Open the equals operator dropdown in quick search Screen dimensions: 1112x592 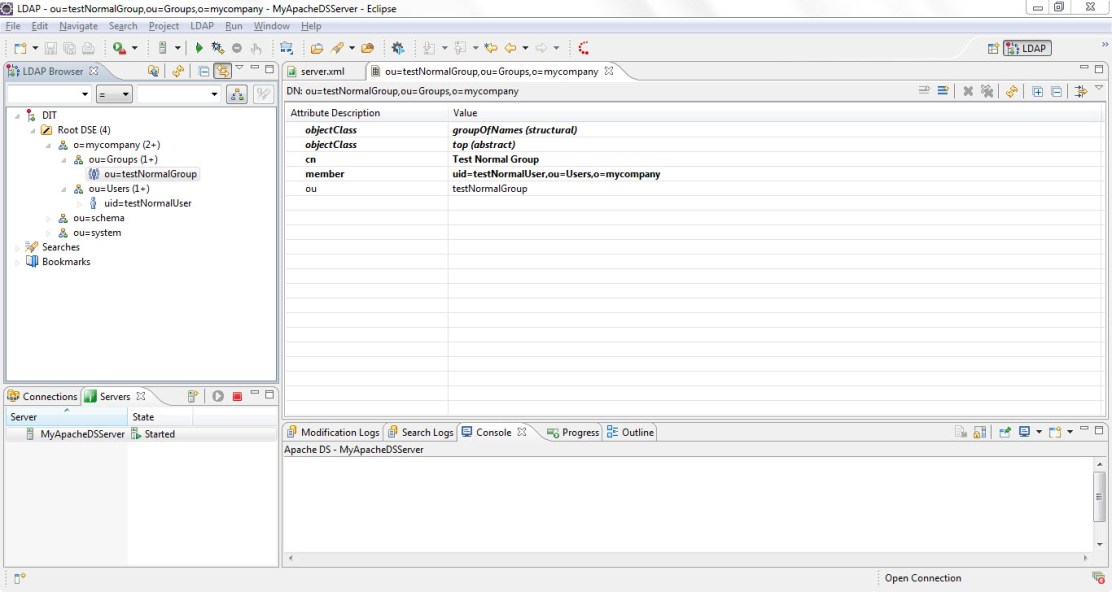[x=114, y=94]
